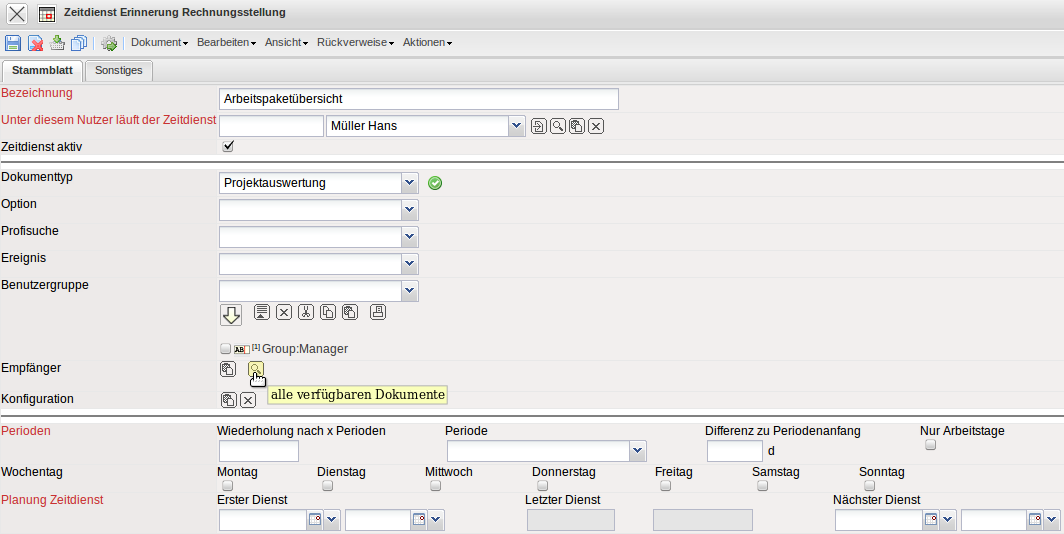This screenshot has width=1064, height=534.
Task: Click the Bezeichnung text input field
Action: (x=418, y=99)
